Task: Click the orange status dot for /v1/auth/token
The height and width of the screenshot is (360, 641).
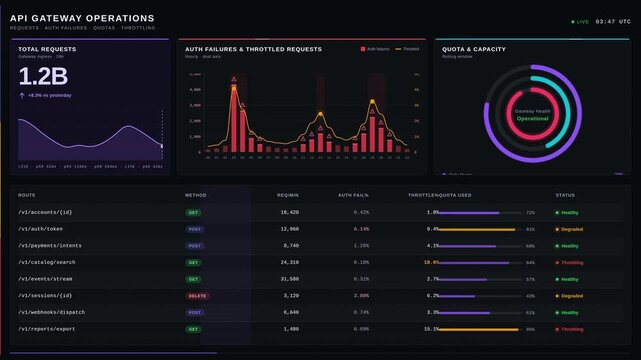Action: click(557, 229)
